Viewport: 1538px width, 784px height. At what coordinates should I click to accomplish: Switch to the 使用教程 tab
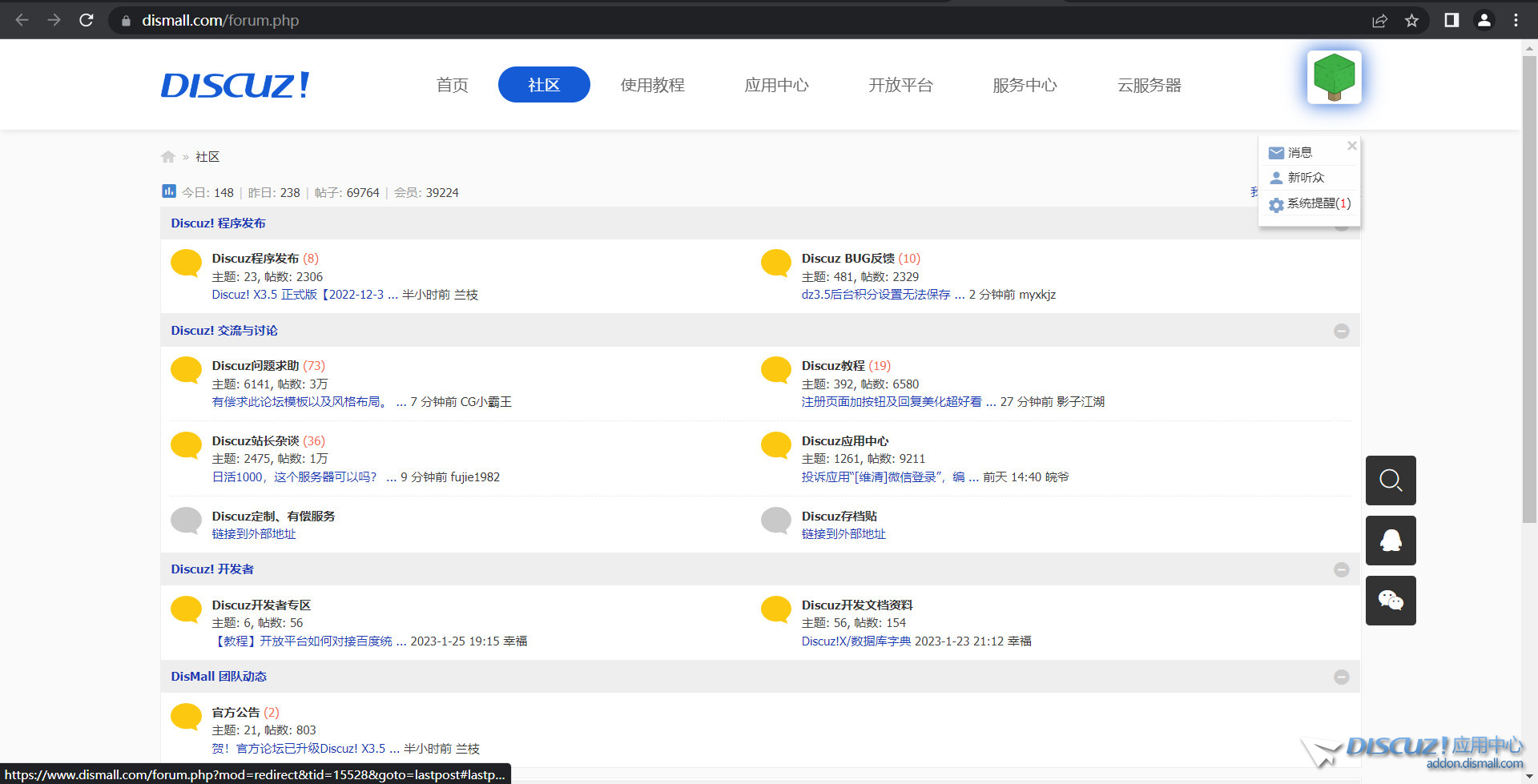pos(653,85)
